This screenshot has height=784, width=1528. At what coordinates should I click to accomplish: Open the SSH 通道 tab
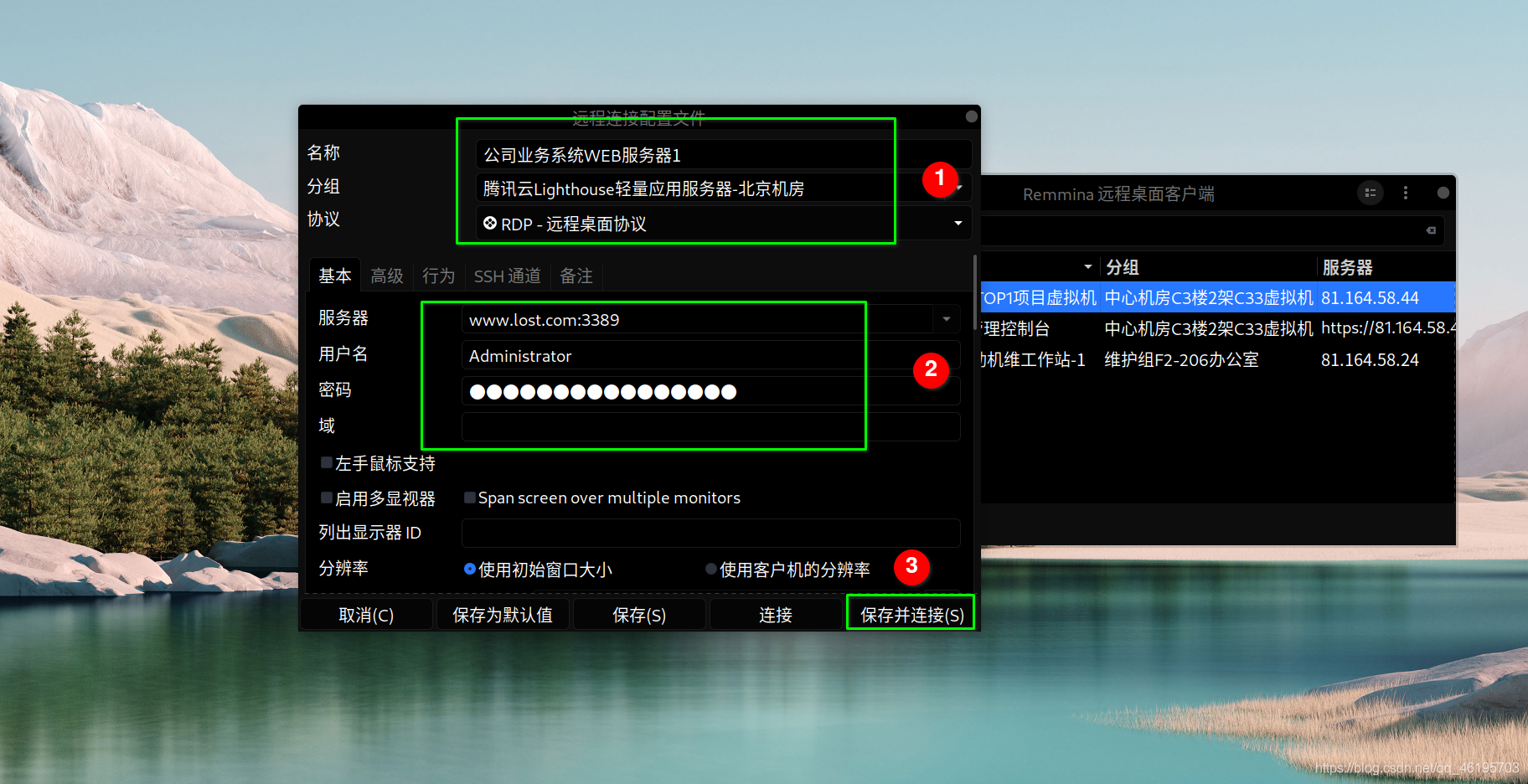click(x=508, y=276)
